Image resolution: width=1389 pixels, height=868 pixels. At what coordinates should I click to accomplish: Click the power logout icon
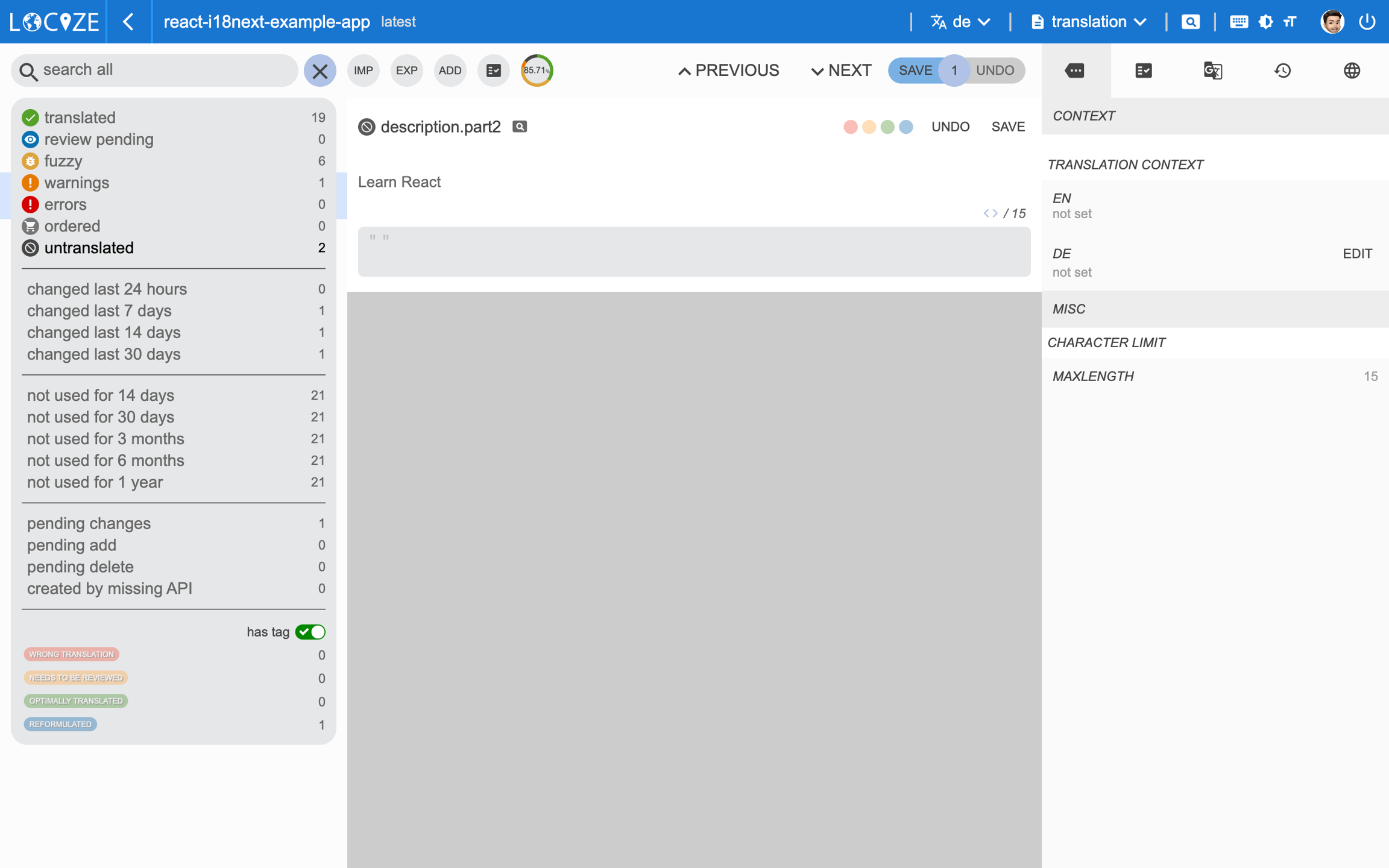tap(1367, 22)
